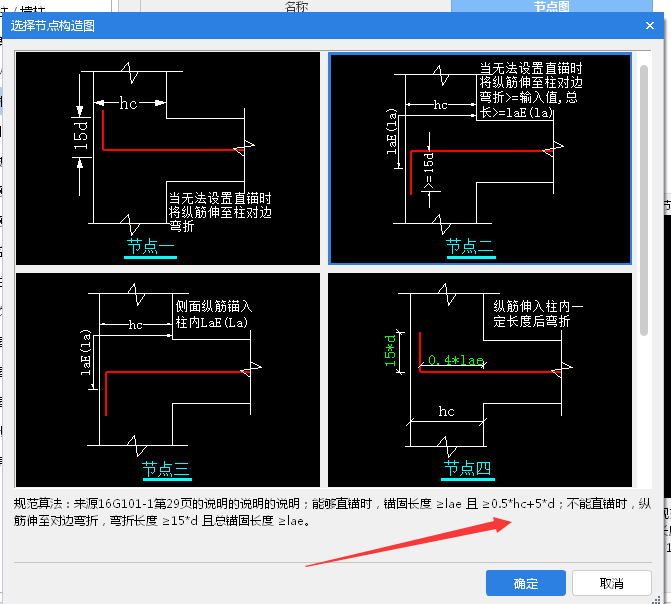Confirm selection with the 确定 button
Viewport: 671px width, 604px height.
[526, 583]
